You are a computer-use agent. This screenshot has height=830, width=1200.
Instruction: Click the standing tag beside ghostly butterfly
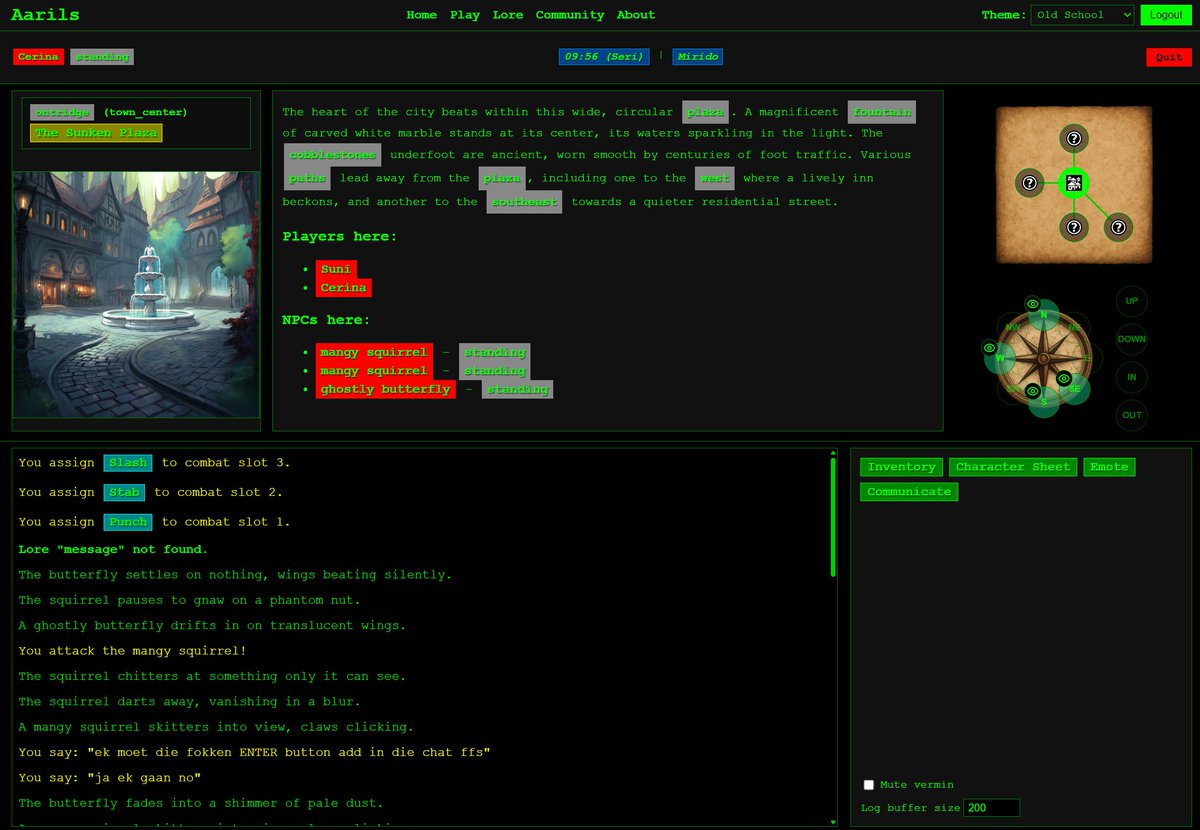pos(517,389)
